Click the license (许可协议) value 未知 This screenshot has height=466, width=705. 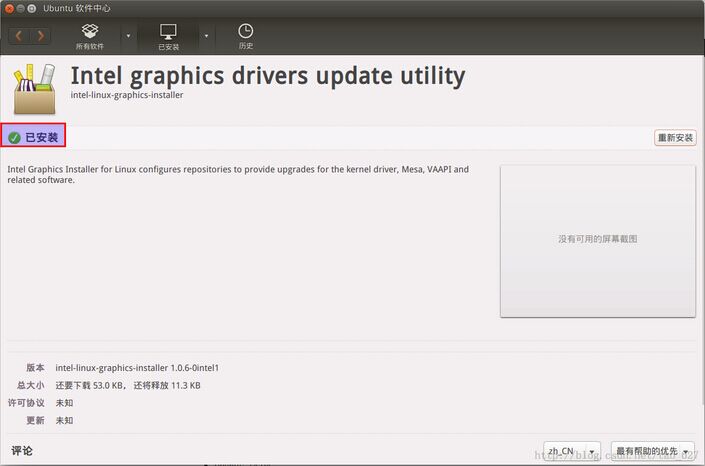64,403
